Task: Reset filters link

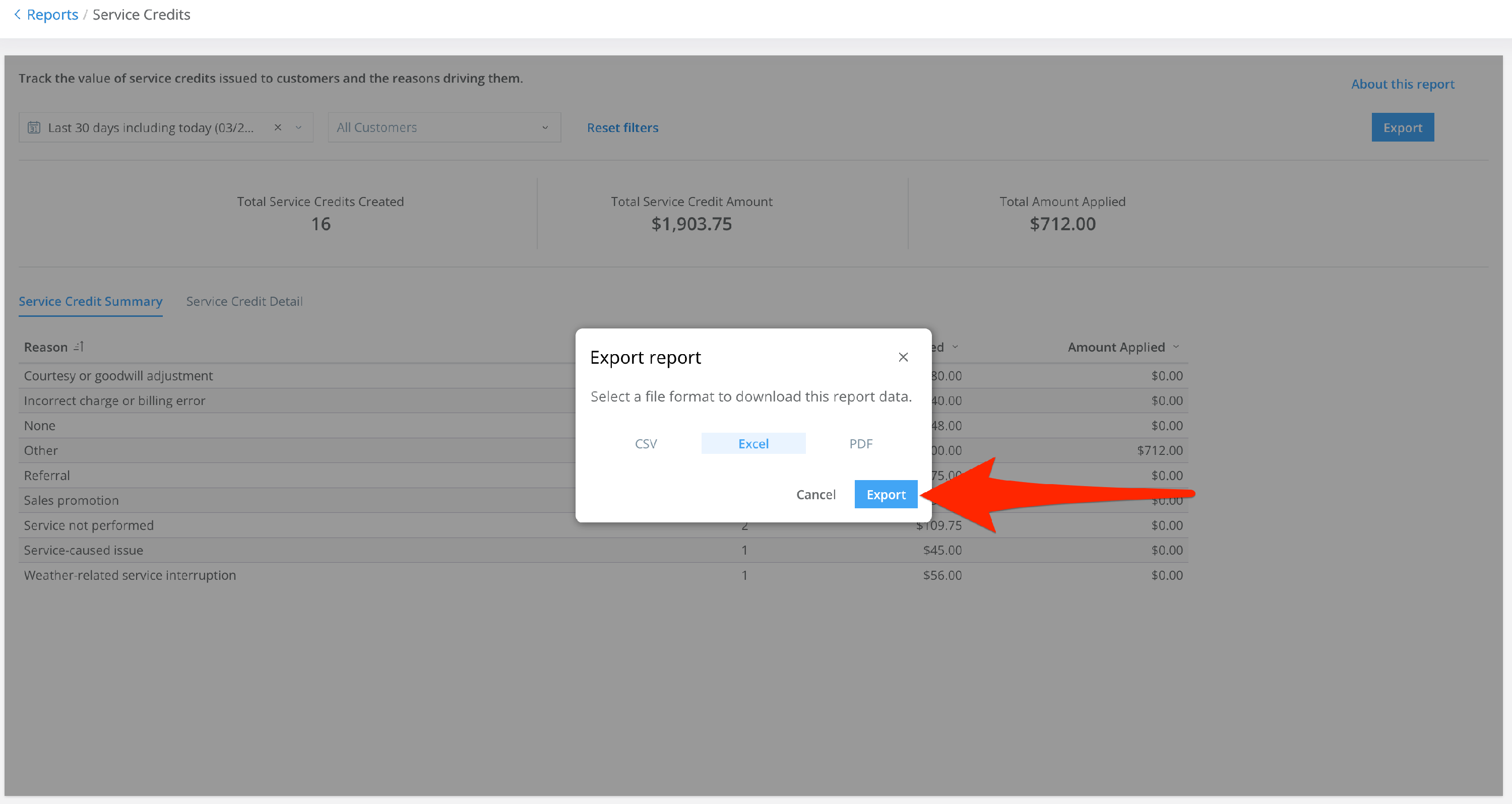Action: 622,127
